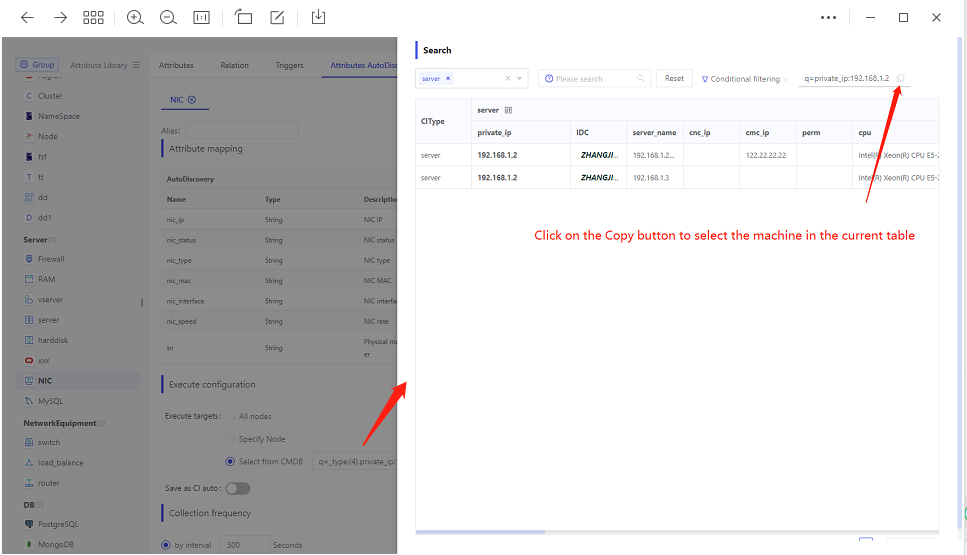Remove the server tag from the CIType selector
This screenshot has height=555, width=967.
point(448,78)
